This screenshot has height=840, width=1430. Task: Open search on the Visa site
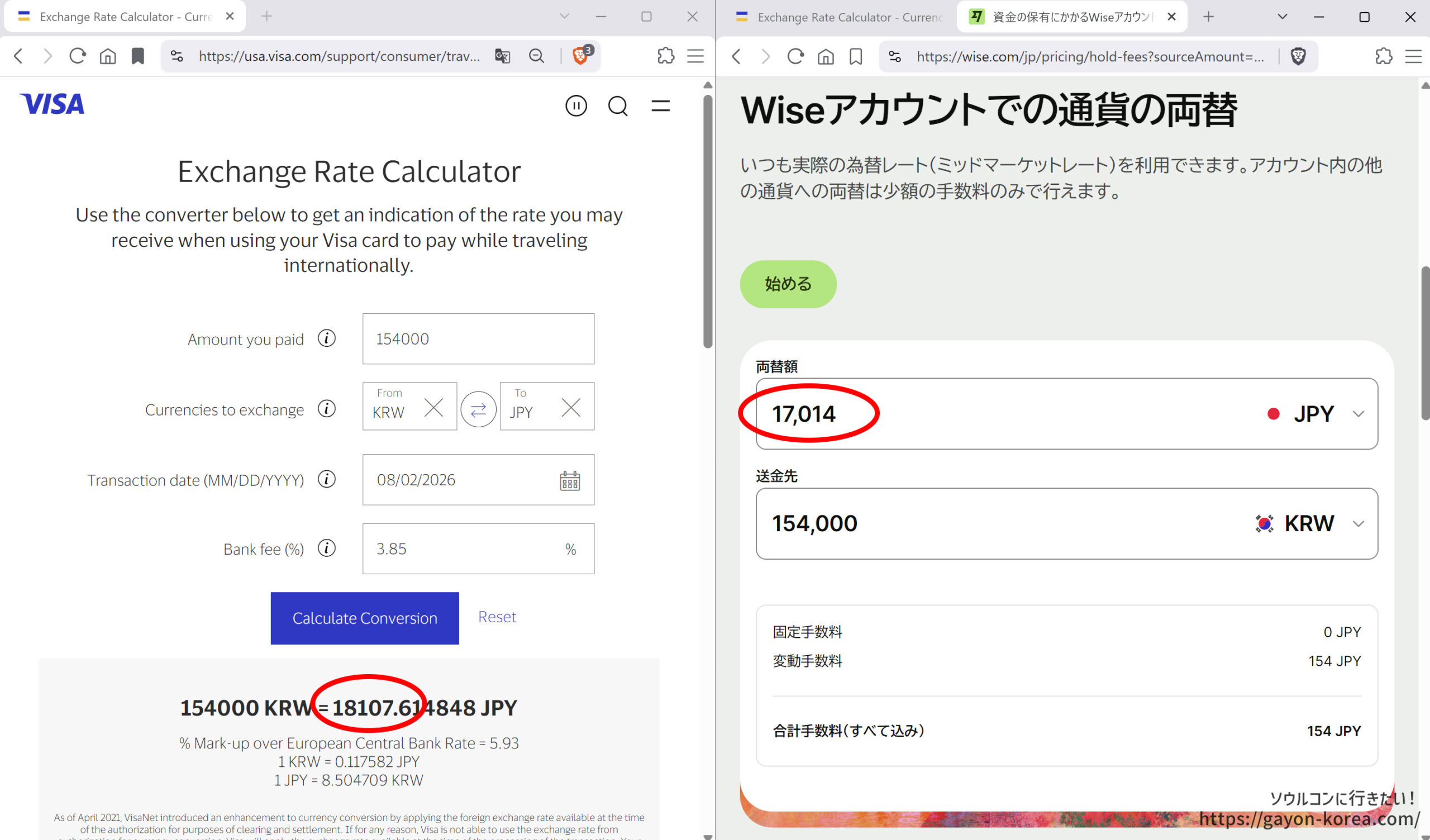[x=618, y=106]
